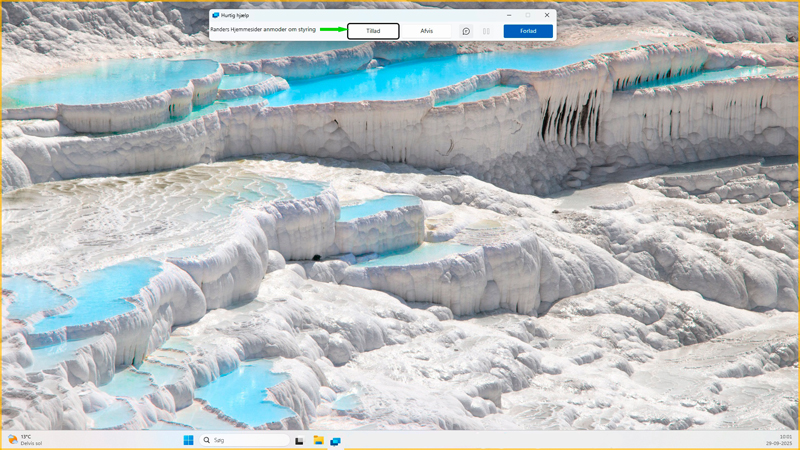
Task: Click 'Randers Hjemmesider anmoder om styring' text
Action: coord(263,30)
